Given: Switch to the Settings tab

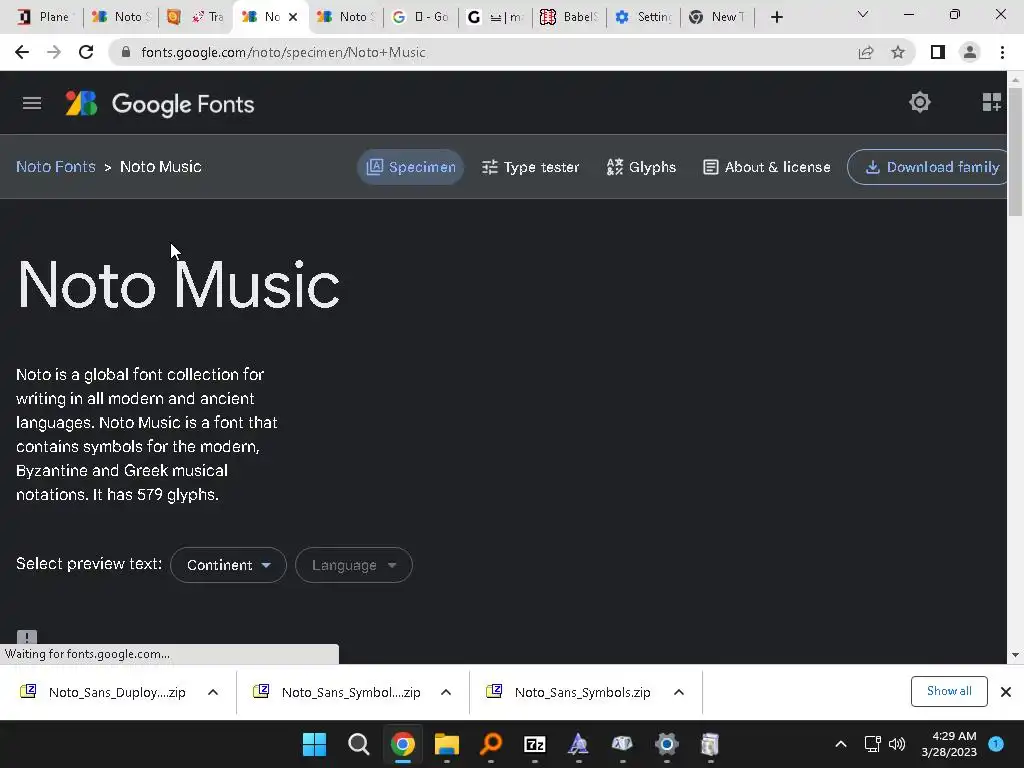Looking at the screenshot, I should click(644, 17).
